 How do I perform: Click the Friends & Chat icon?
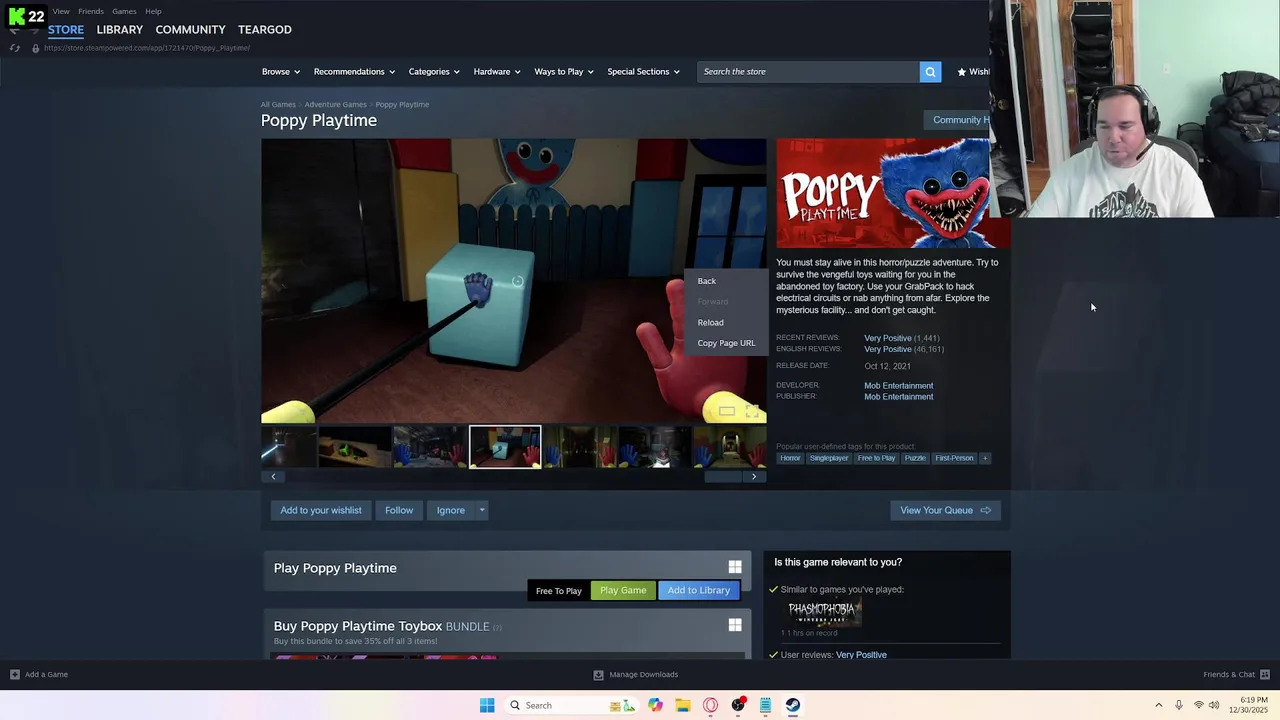coord(1265,674)
